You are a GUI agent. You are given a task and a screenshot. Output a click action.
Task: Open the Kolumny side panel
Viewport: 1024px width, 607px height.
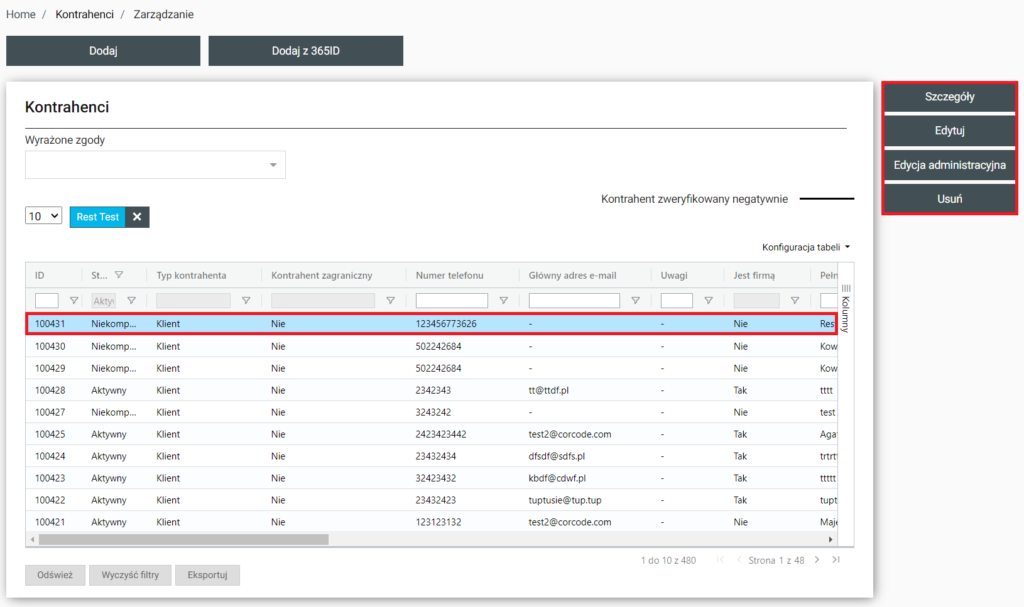pyautogui.click(x=845, y=300)
